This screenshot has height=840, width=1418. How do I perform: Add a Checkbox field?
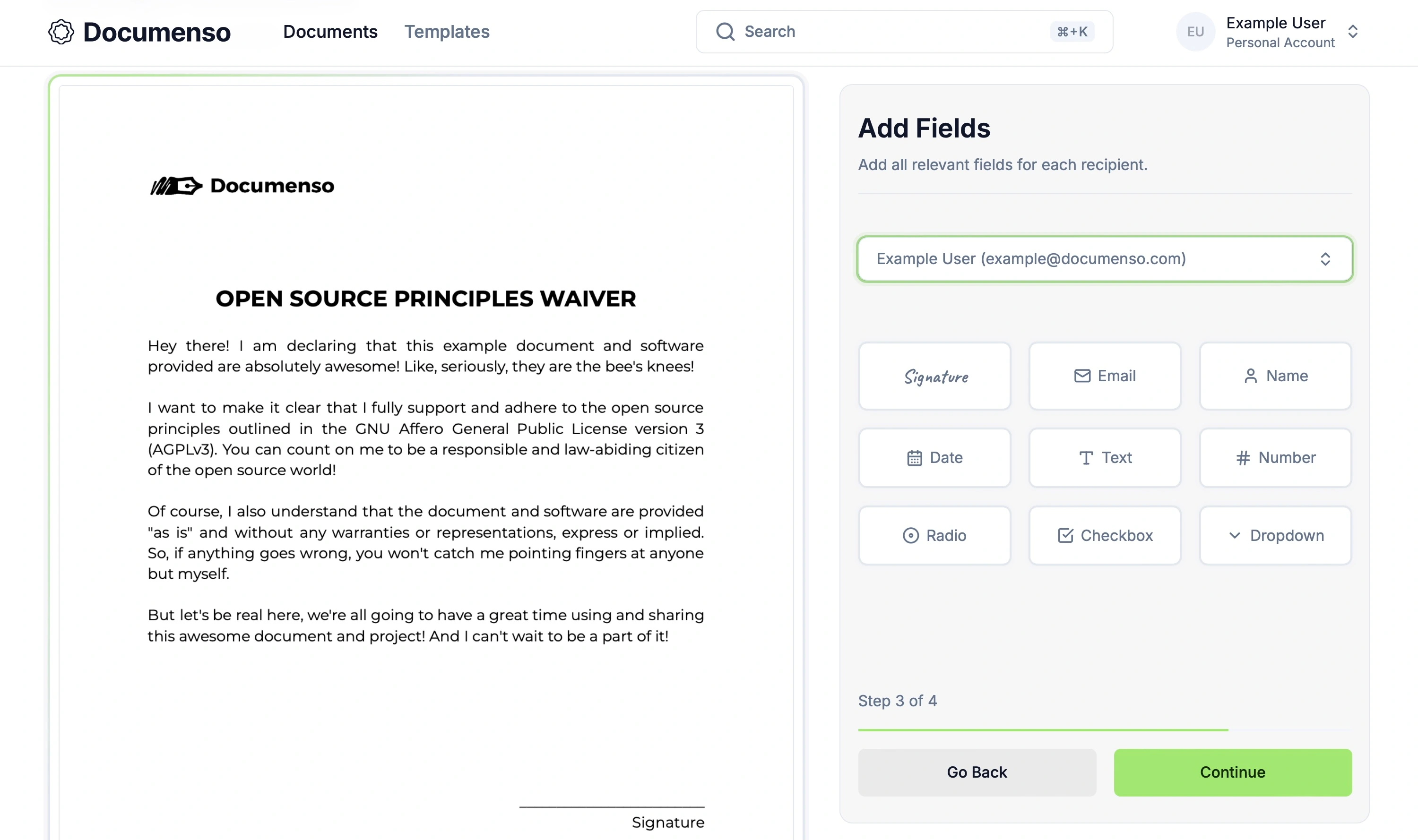click(x=1105, y=535)
